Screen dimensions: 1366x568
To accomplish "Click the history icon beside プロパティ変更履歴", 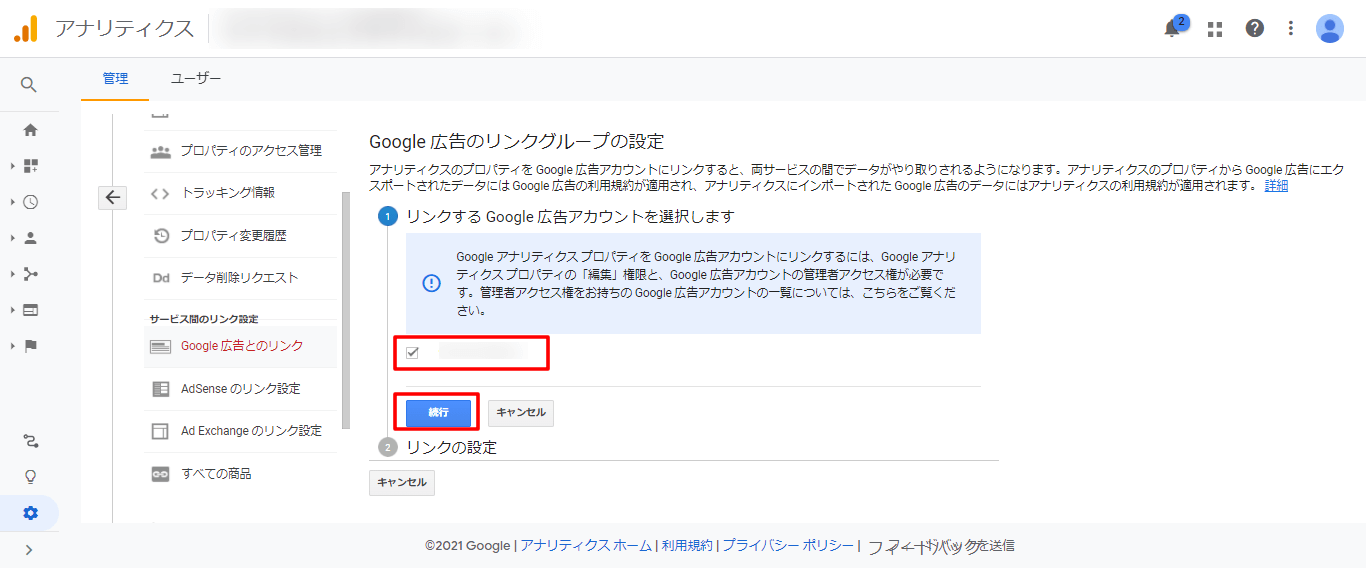I will click(x=160, y=236).
